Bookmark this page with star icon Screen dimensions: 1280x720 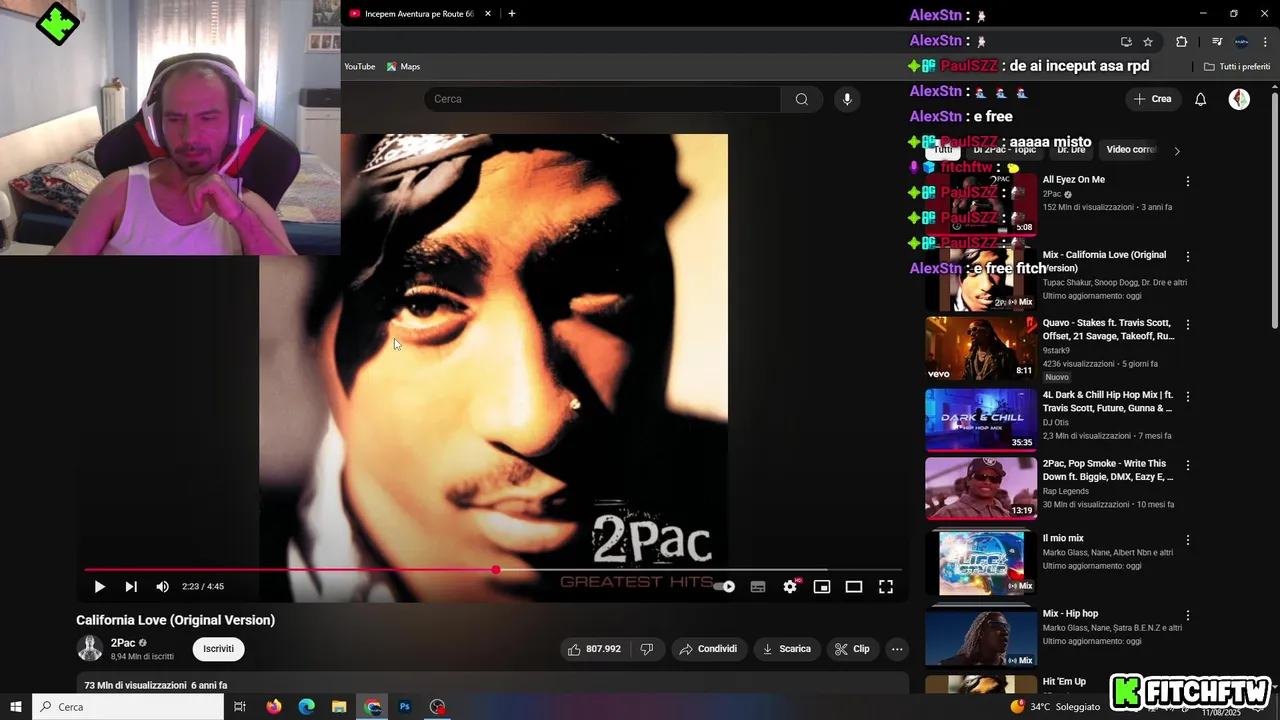1148,42
